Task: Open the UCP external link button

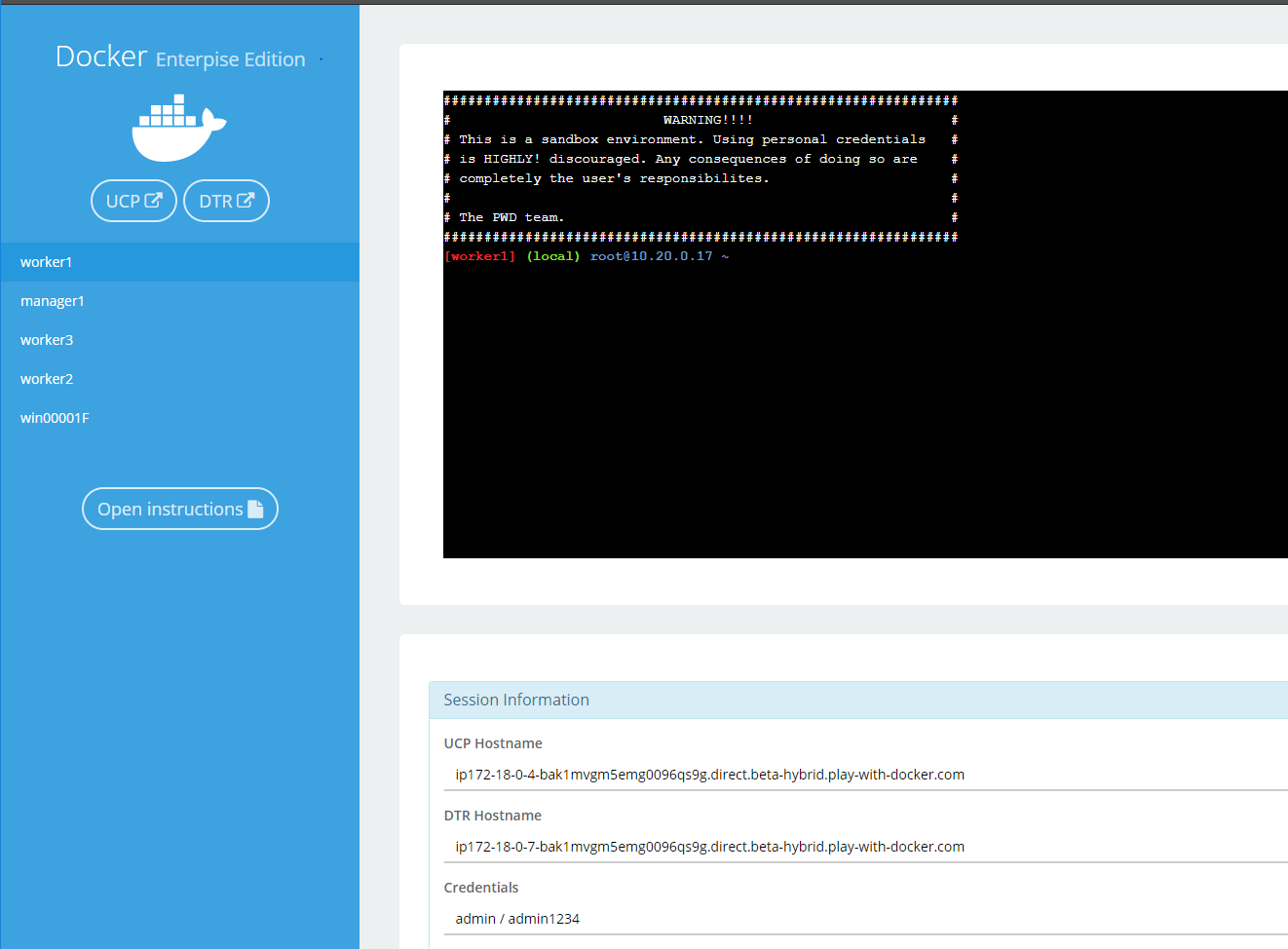Action: click(x=133, y=201)
